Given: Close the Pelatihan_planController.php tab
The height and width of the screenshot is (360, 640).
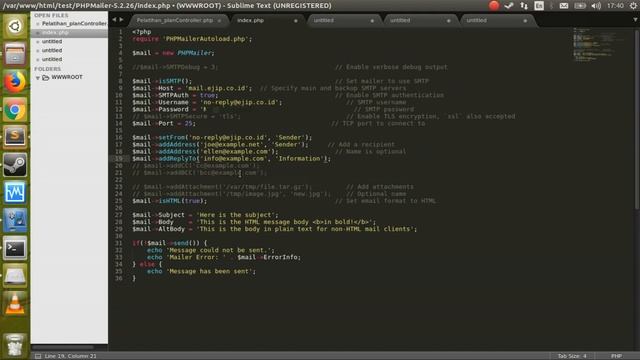Looking at the screenshot, I should [x=219, y=20].
